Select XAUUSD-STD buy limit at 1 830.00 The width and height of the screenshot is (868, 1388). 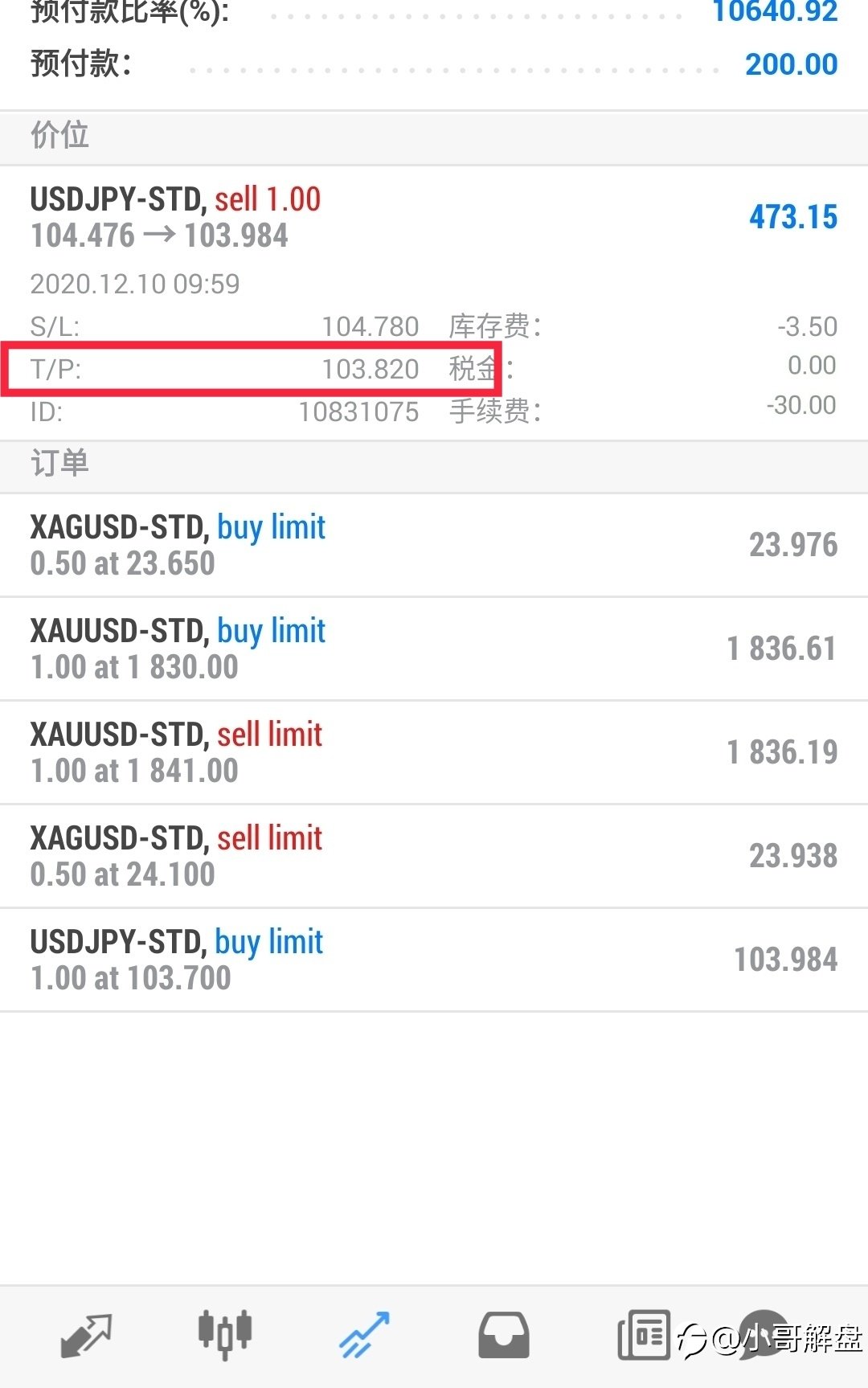point(434,649)
